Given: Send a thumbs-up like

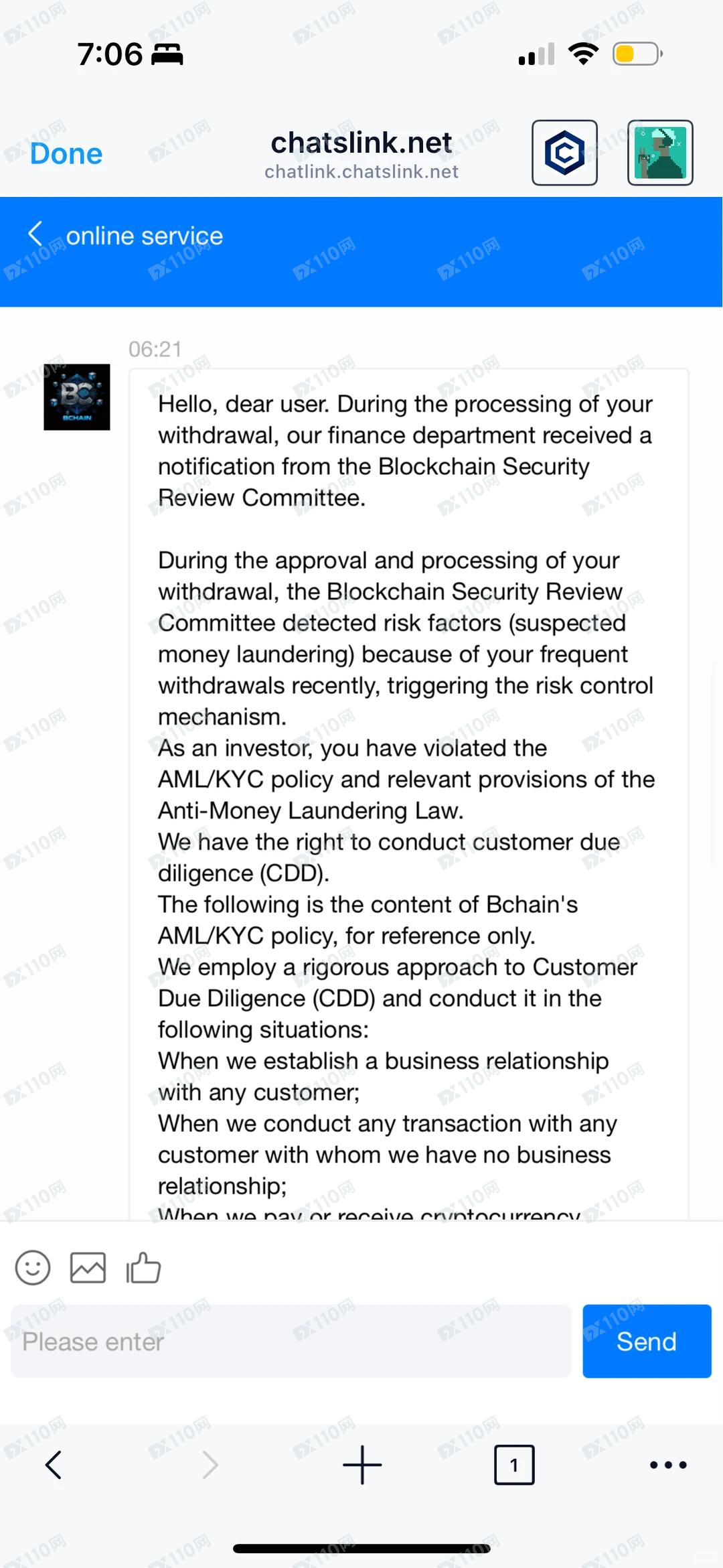Looking at the screenshot, I should coord(143,1267).
